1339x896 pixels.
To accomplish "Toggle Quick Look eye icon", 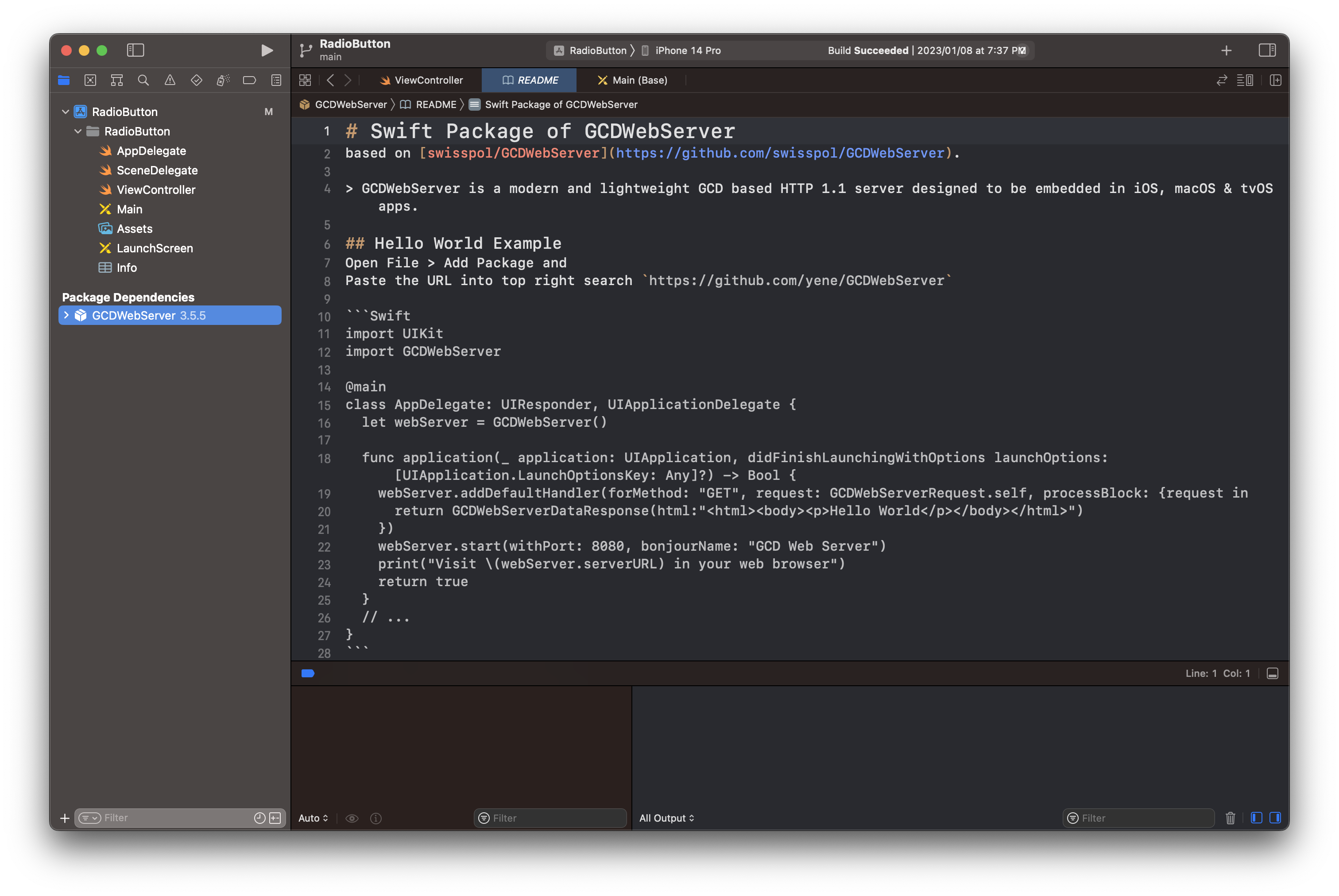I will click(x=352, y=818).
